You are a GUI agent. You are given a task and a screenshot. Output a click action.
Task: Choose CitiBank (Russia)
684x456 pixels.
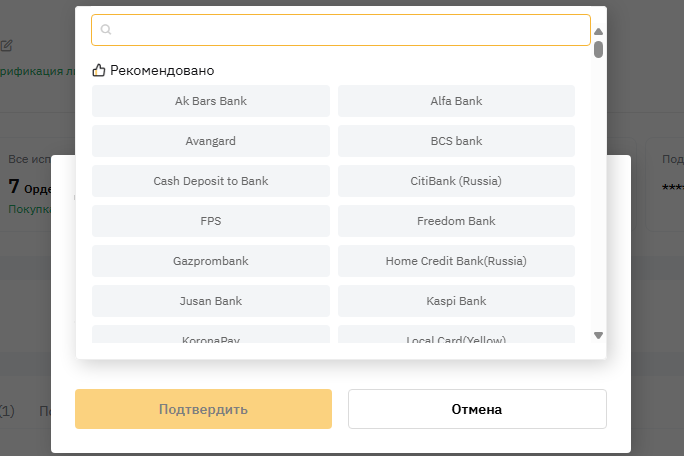point(456,181)
